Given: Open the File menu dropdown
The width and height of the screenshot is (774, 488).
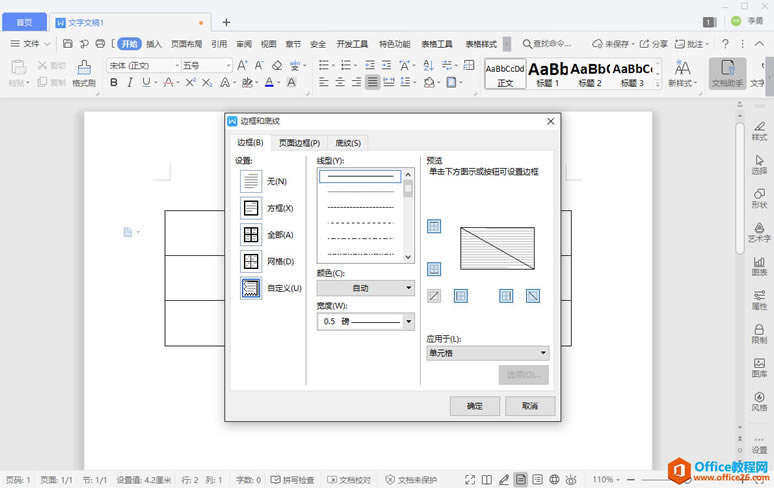Looking at the screenshot, I should click(30, 44).
